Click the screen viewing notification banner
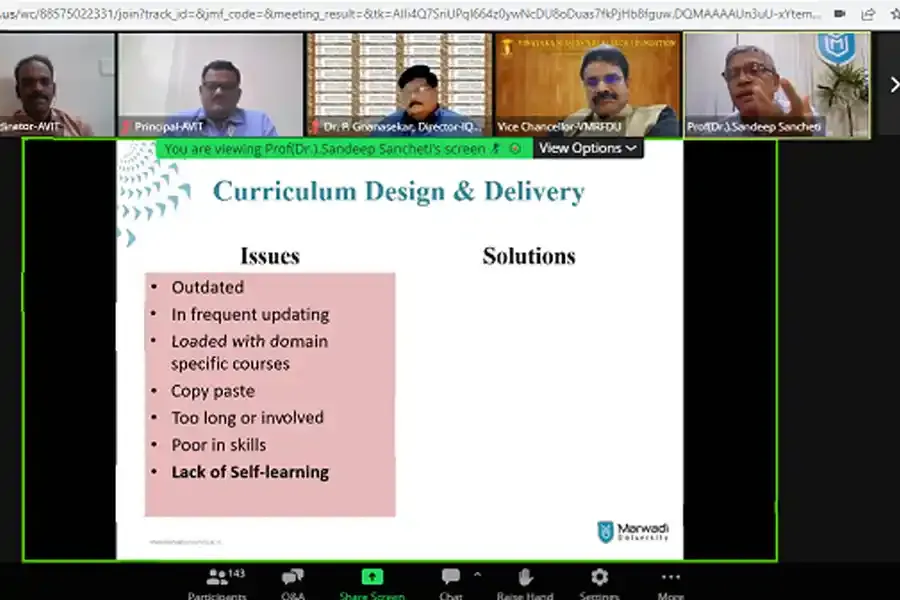 tap(340, 148)
